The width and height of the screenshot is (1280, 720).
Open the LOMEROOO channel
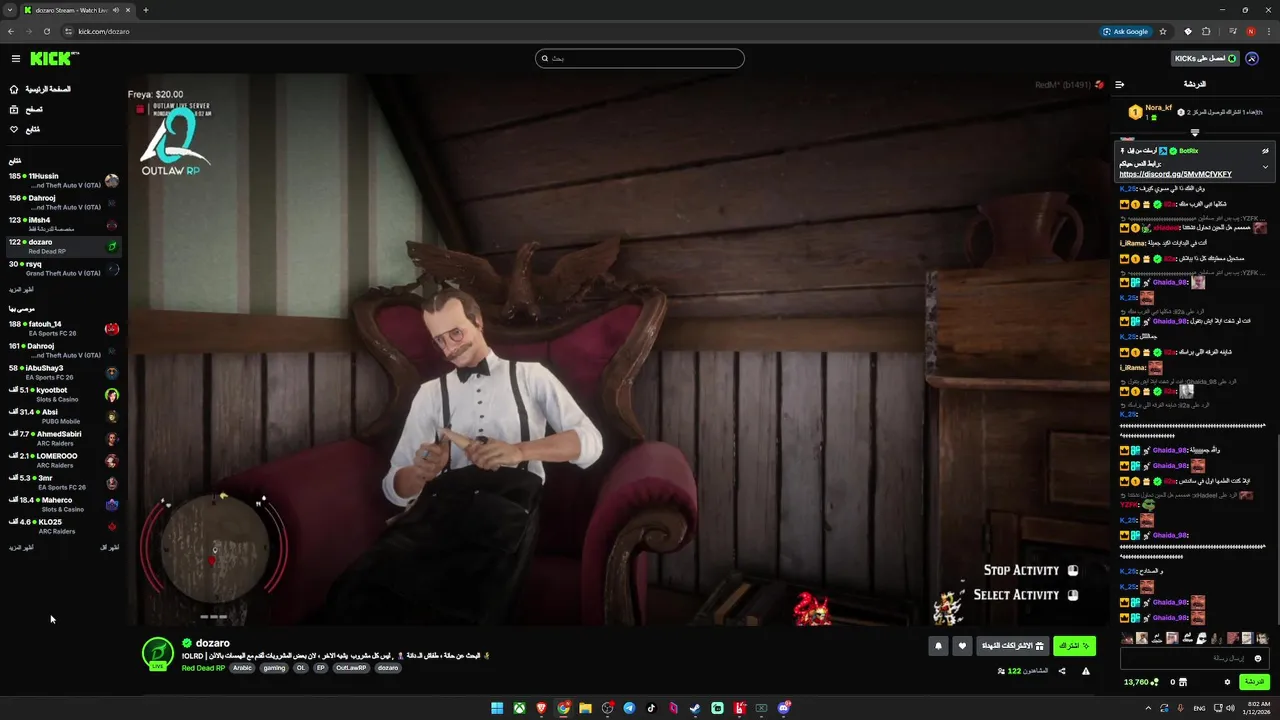point(63,460)
